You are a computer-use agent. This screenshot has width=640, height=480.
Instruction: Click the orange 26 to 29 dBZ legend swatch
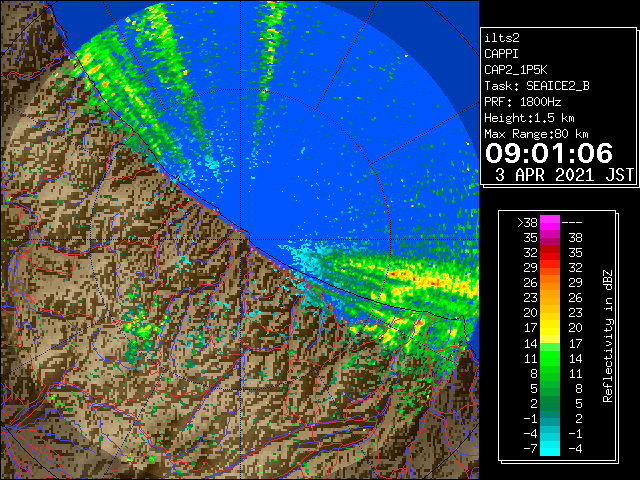(x=550, y=283)
